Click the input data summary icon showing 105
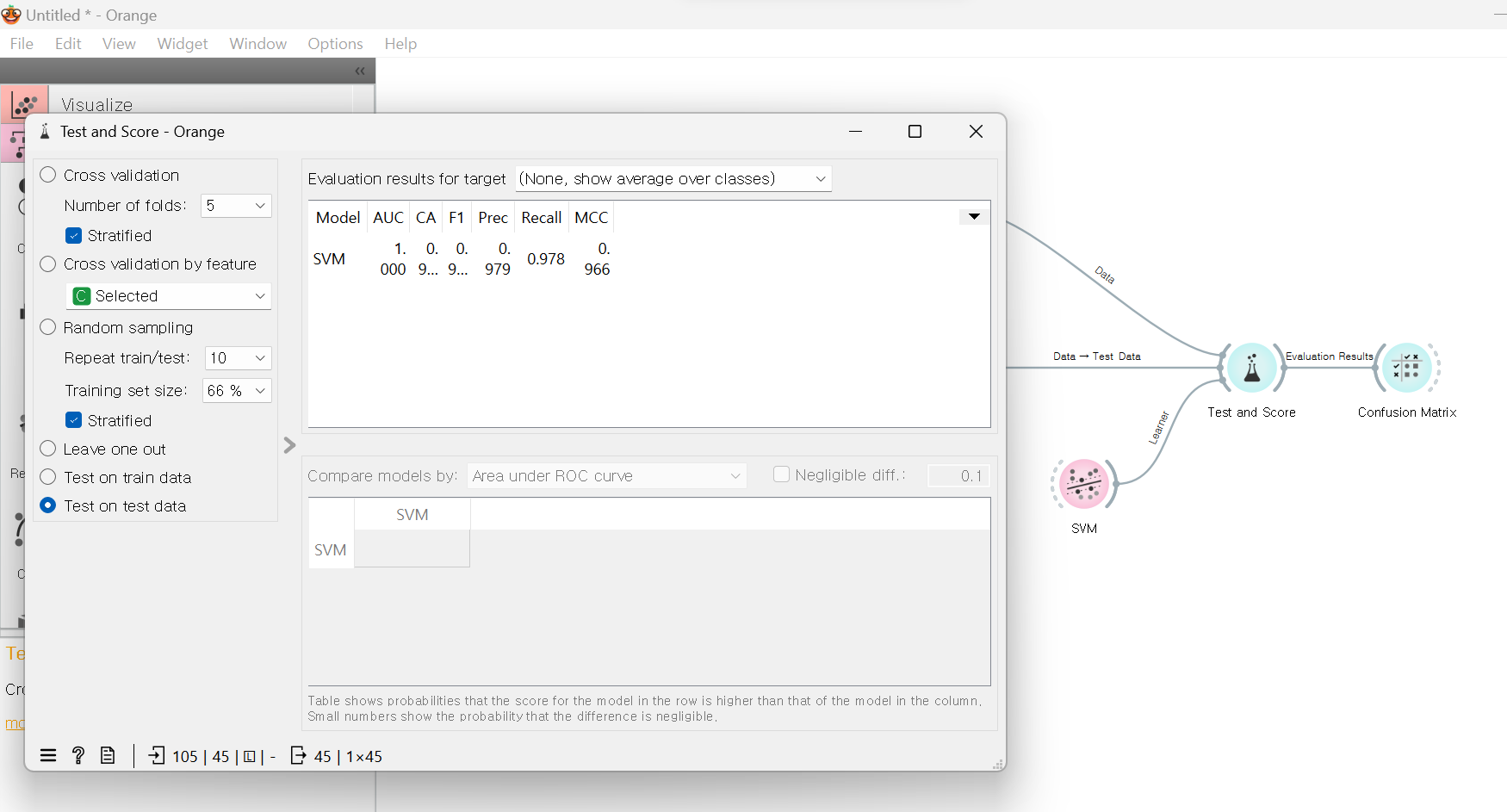The width and height of the screenshot is (1507, 812). pos(157,756)
